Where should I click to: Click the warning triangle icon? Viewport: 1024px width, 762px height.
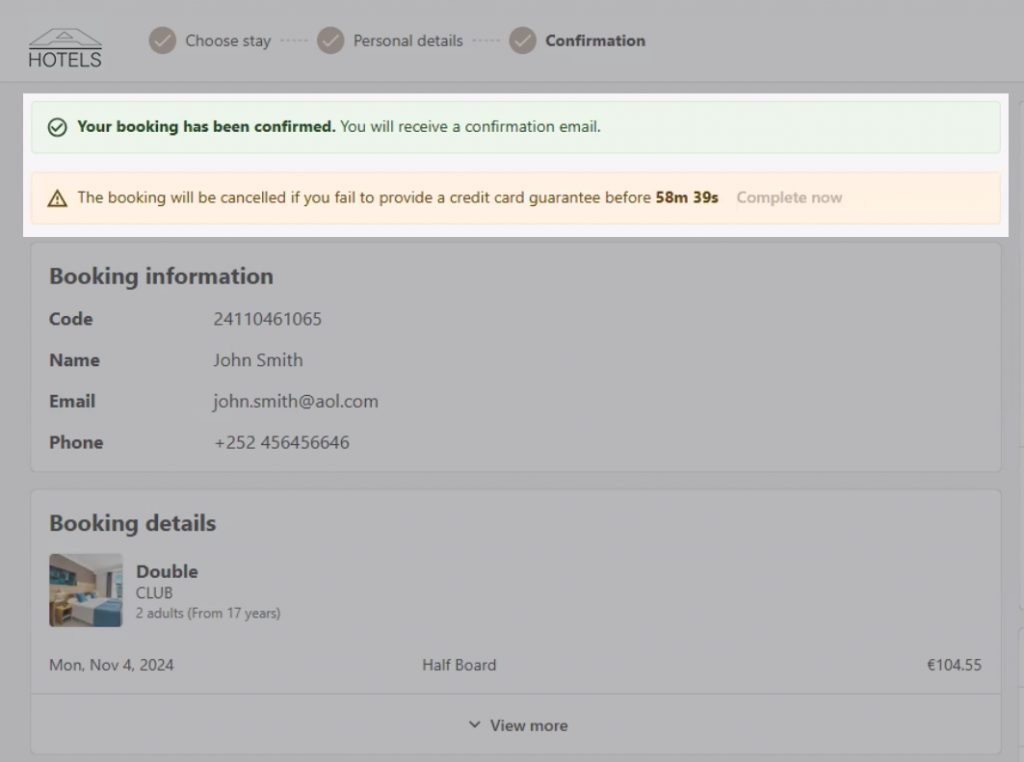pos(58,198)
